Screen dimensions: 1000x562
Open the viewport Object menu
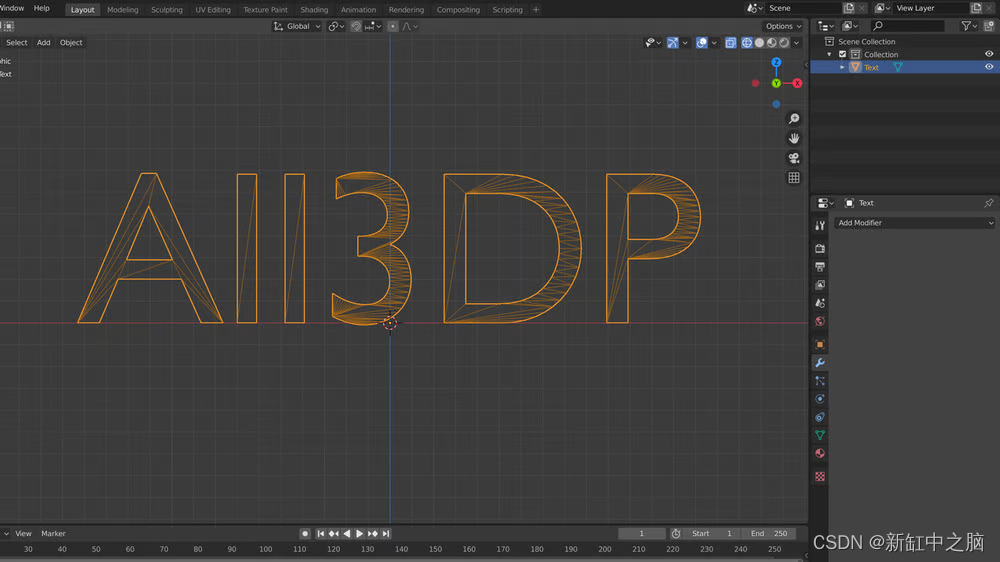(x=71, y=43)
